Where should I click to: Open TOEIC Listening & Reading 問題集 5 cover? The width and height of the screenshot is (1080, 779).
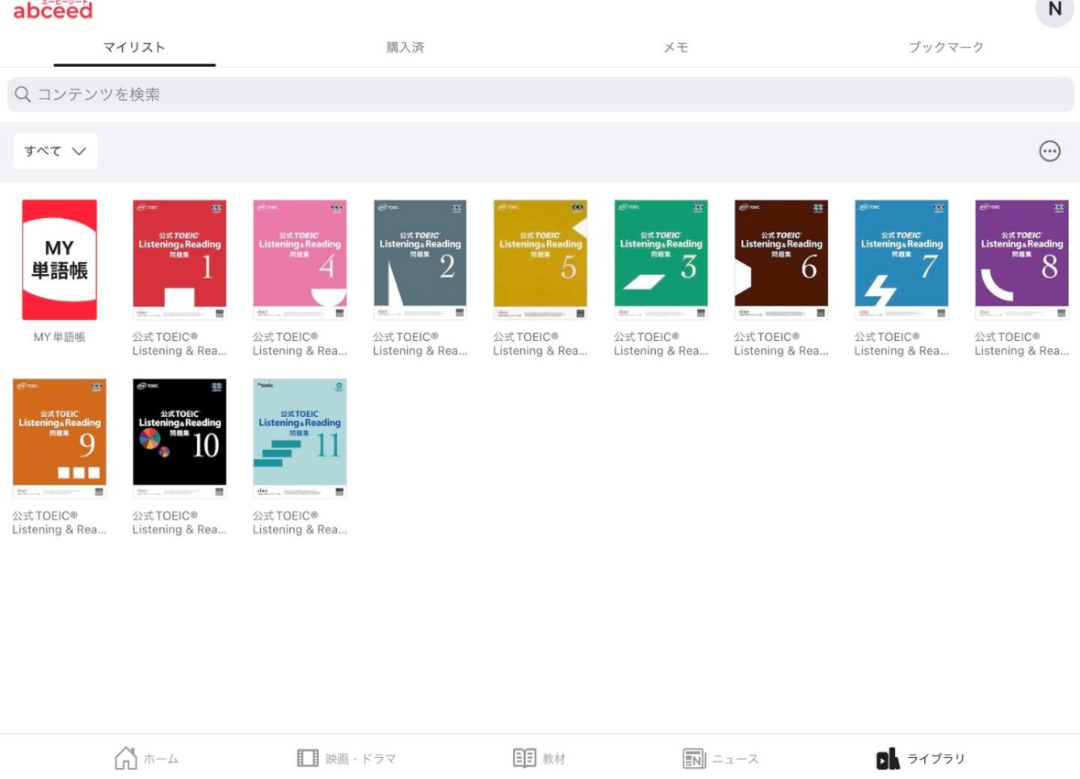pos(540,260)
